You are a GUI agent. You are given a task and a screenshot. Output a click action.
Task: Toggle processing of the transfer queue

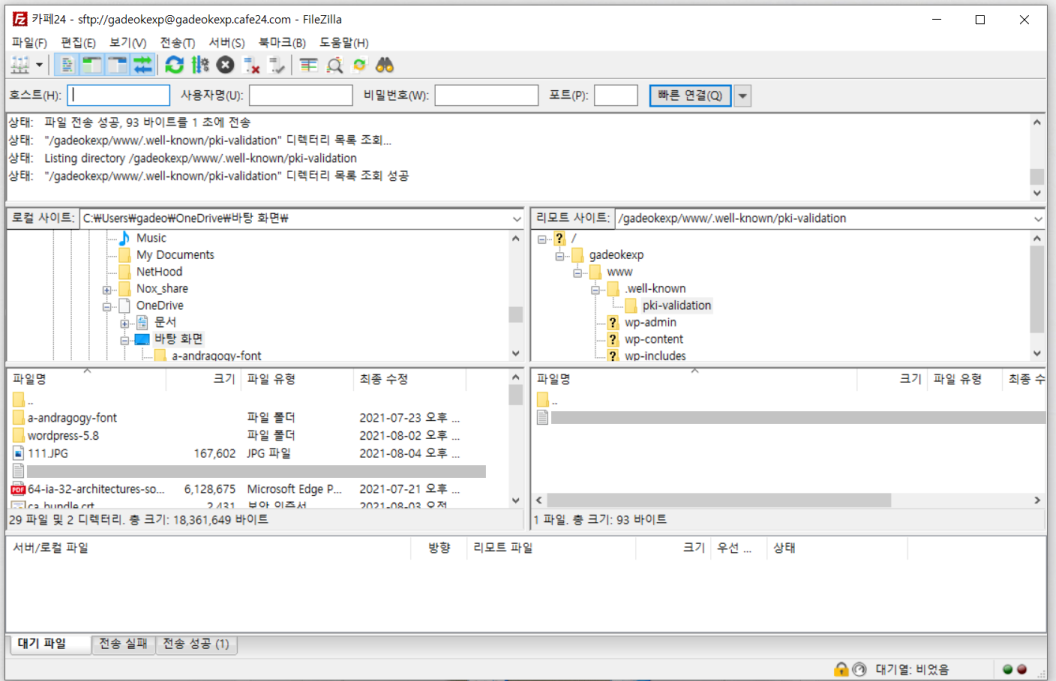200,65
